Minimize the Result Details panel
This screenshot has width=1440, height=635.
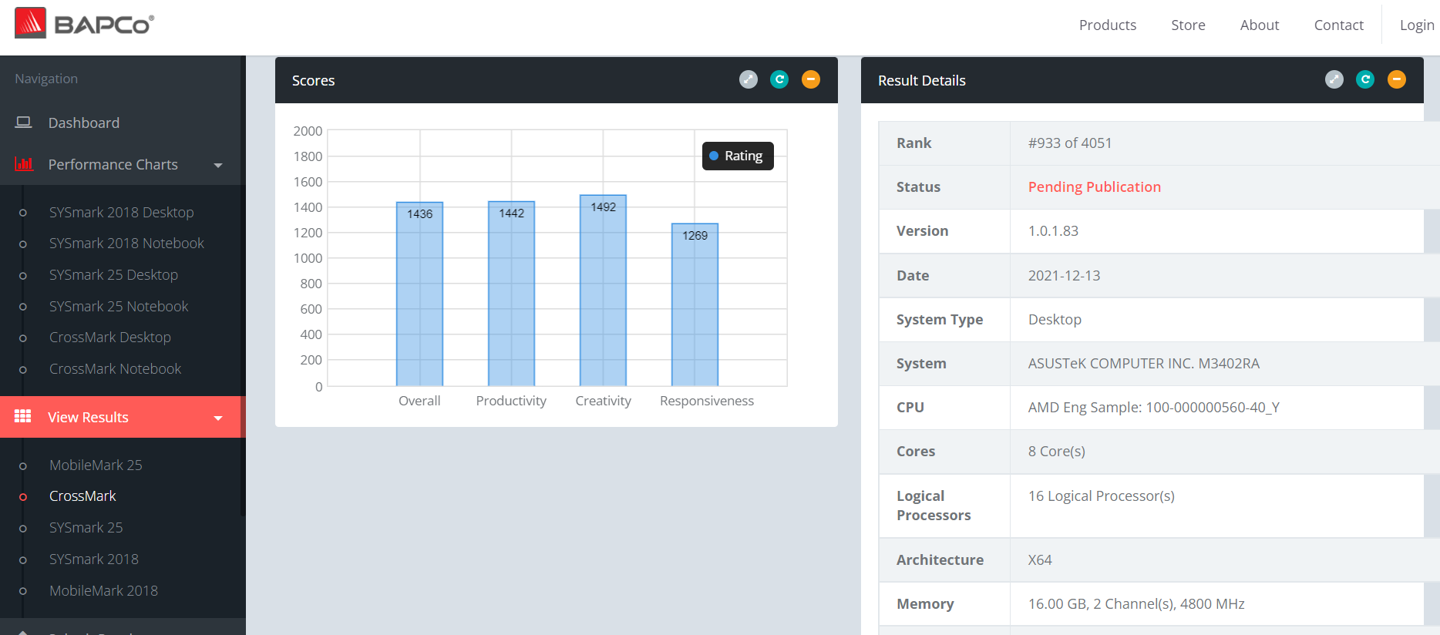[x=1397, y=80]
